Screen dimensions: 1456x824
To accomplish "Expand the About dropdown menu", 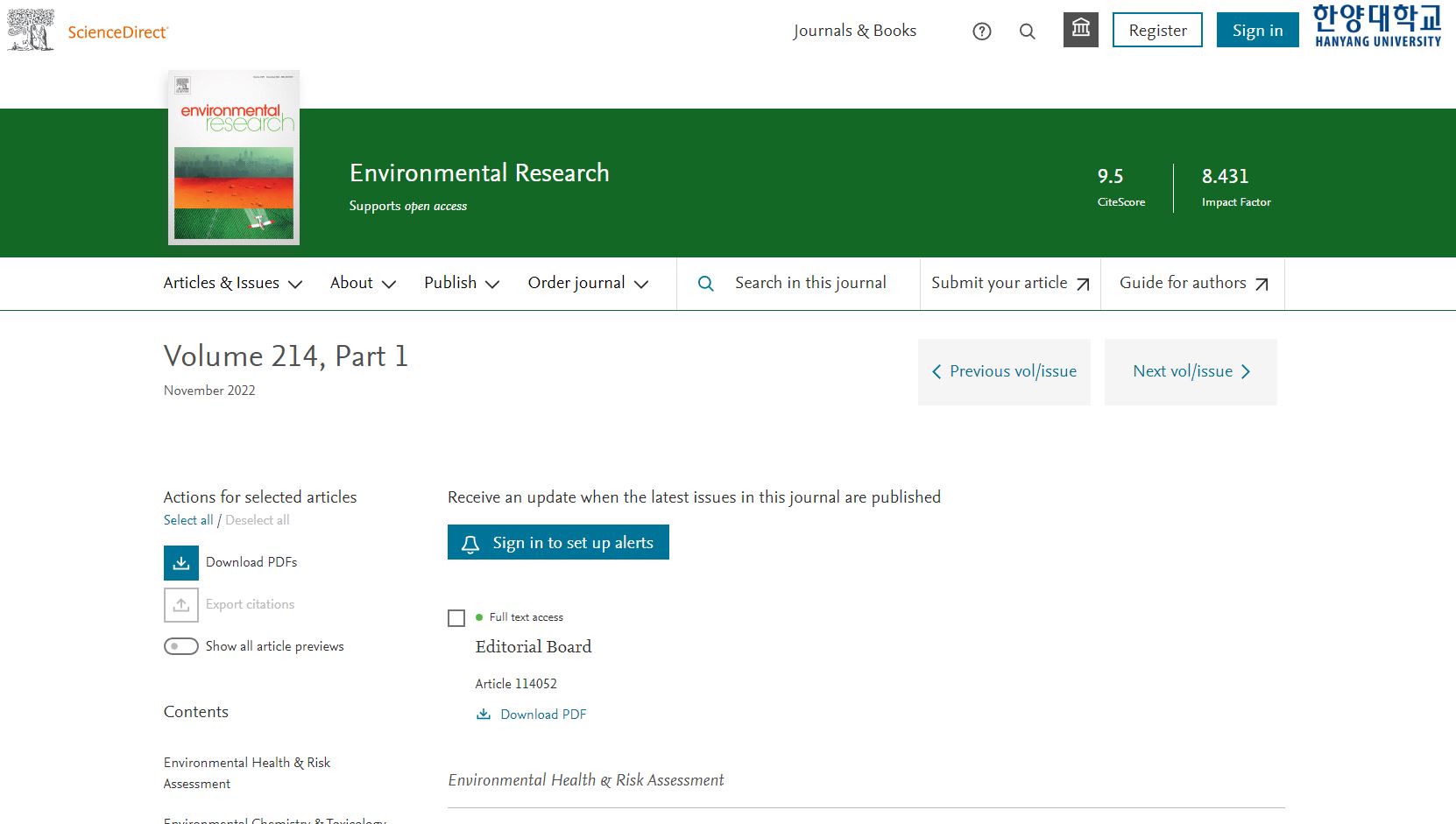I will tap(363, 283).
